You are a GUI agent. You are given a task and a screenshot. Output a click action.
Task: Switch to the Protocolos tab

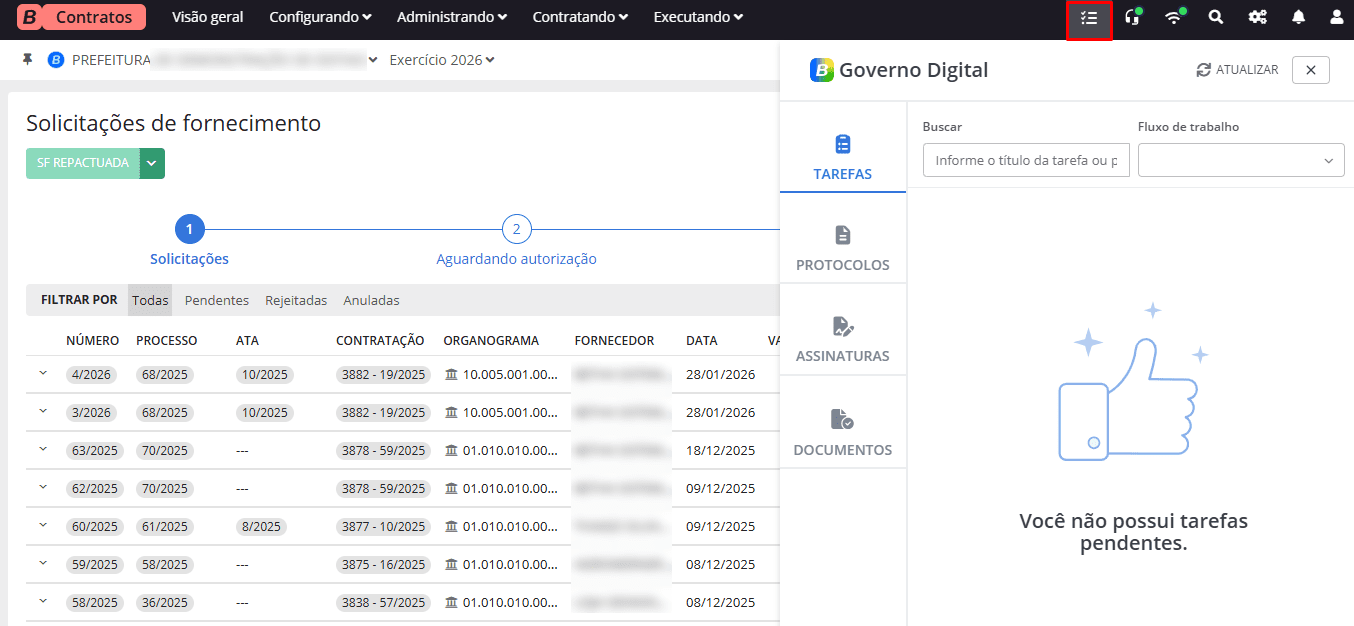[x=842, y=248]
